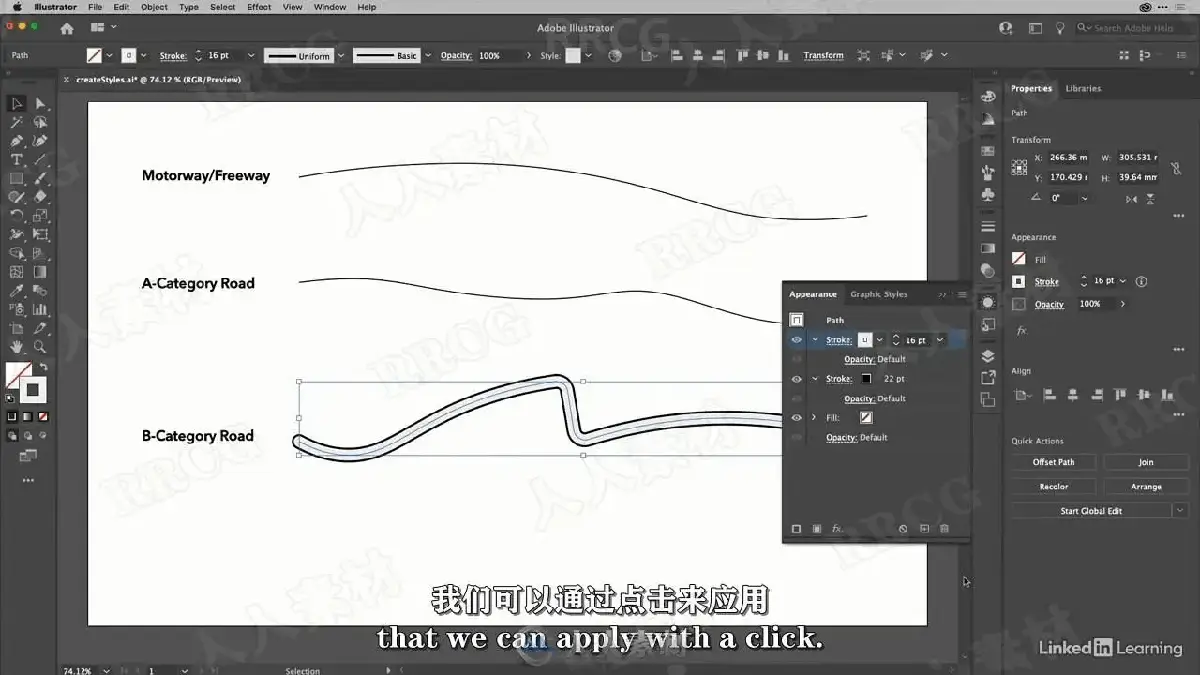Open the Effect menu
This screenshot has width=1200, height=675.
tap(259, 7)
